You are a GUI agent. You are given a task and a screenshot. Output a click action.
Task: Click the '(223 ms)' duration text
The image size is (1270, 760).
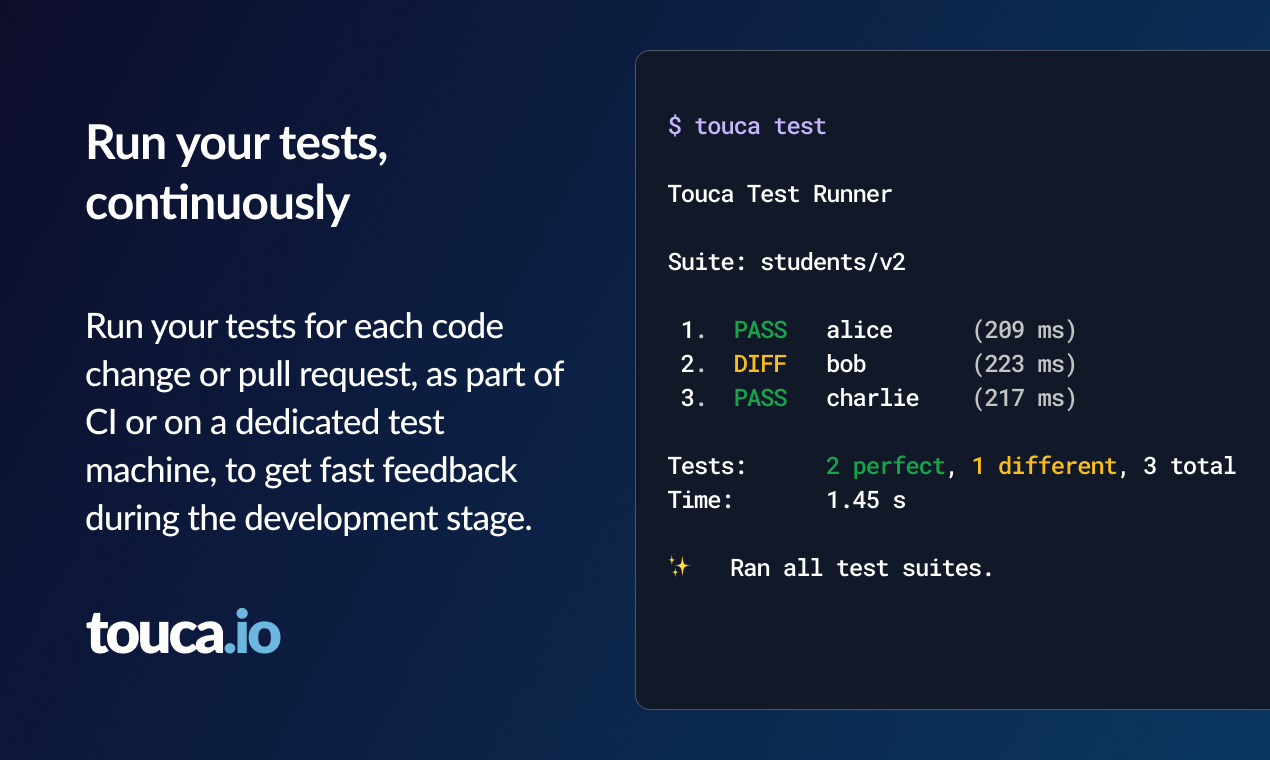[1024, 364]
